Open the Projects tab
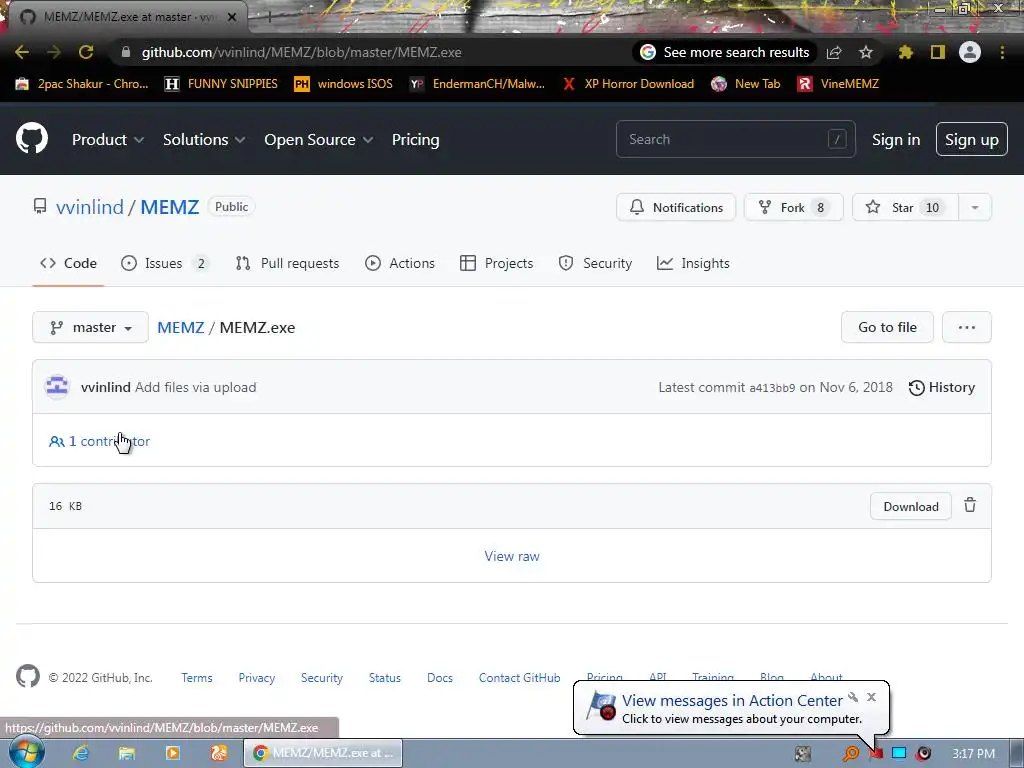This screenshot has height=768, width=1024. [496, 263]
